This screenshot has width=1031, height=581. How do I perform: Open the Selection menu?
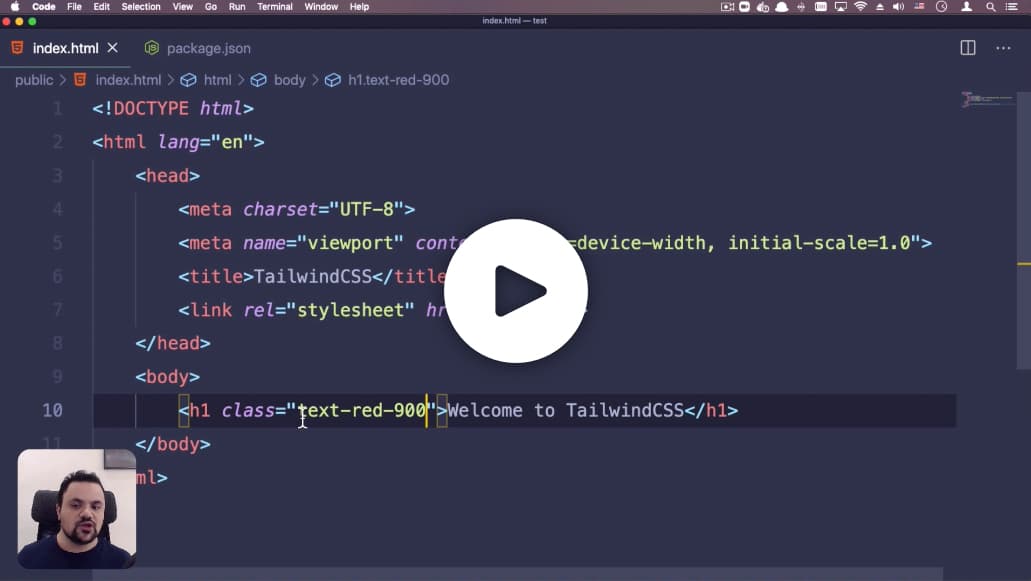141,7
